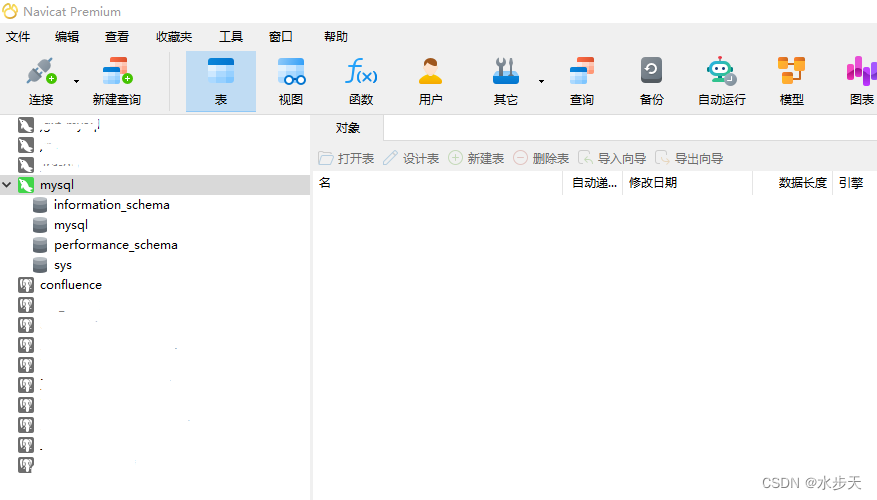Select the sys database
The width and height of the screenshot is (877, 500).
tap(63, 266)
